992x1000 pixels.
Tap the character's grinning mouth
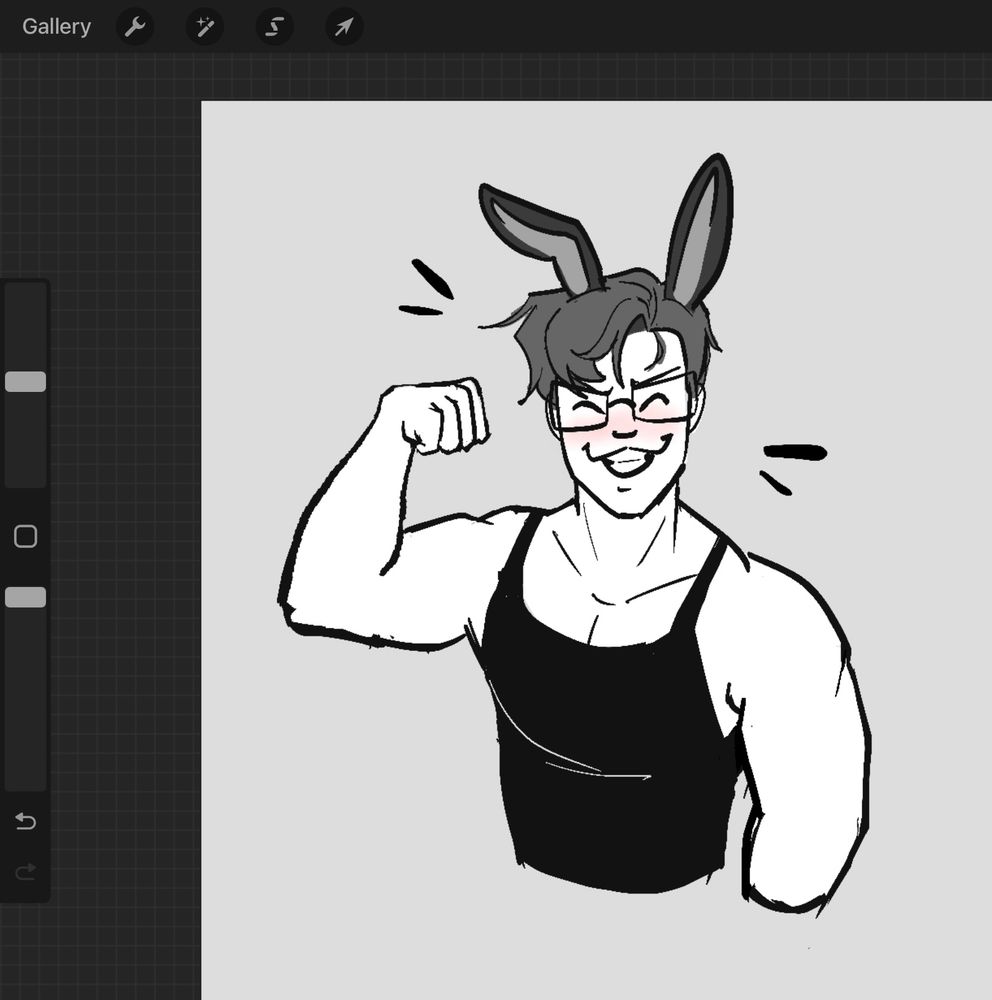pos(625,463)
